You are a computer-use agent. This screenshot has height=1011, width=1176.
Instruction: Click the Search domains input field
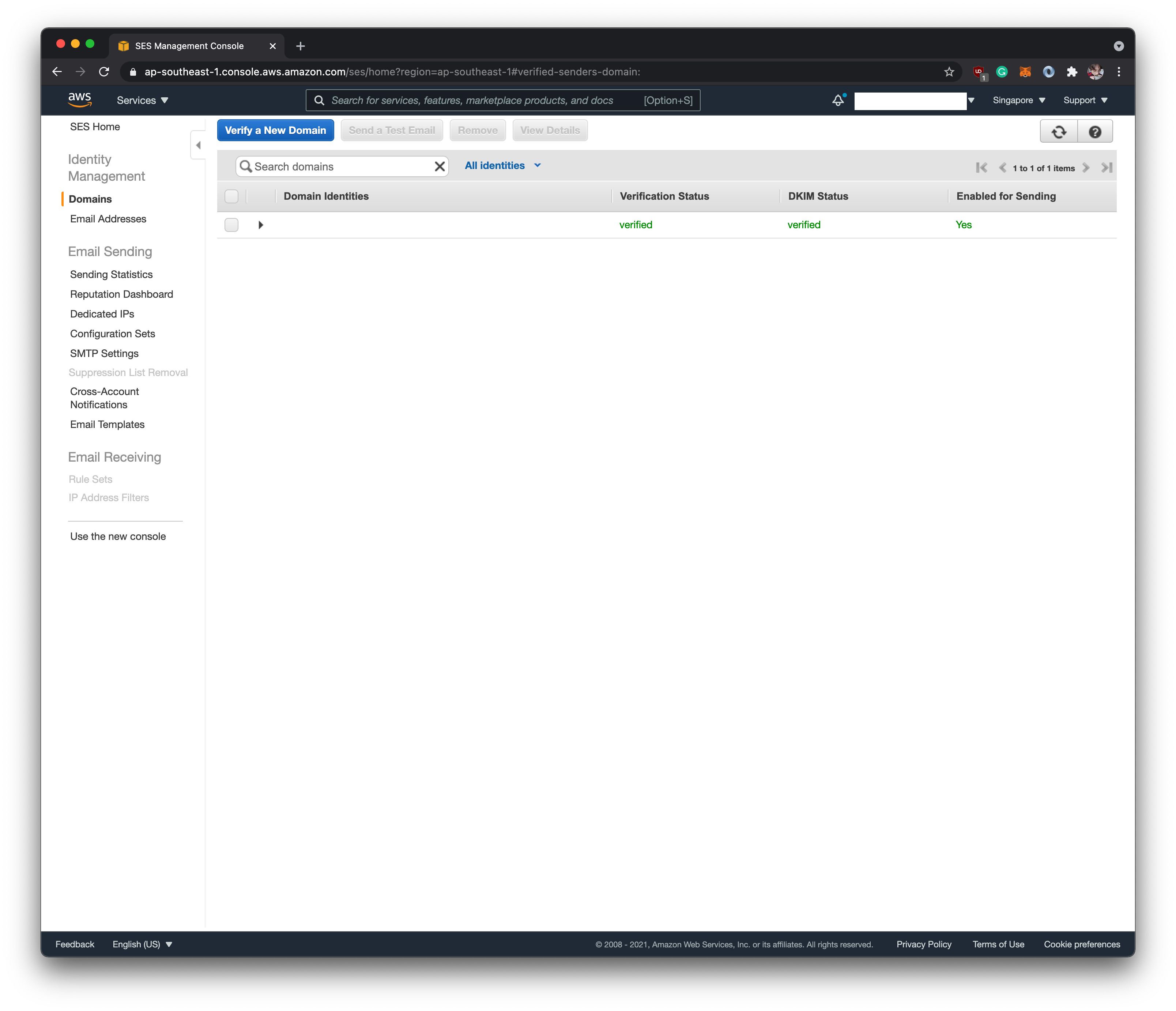coord(342,166)
